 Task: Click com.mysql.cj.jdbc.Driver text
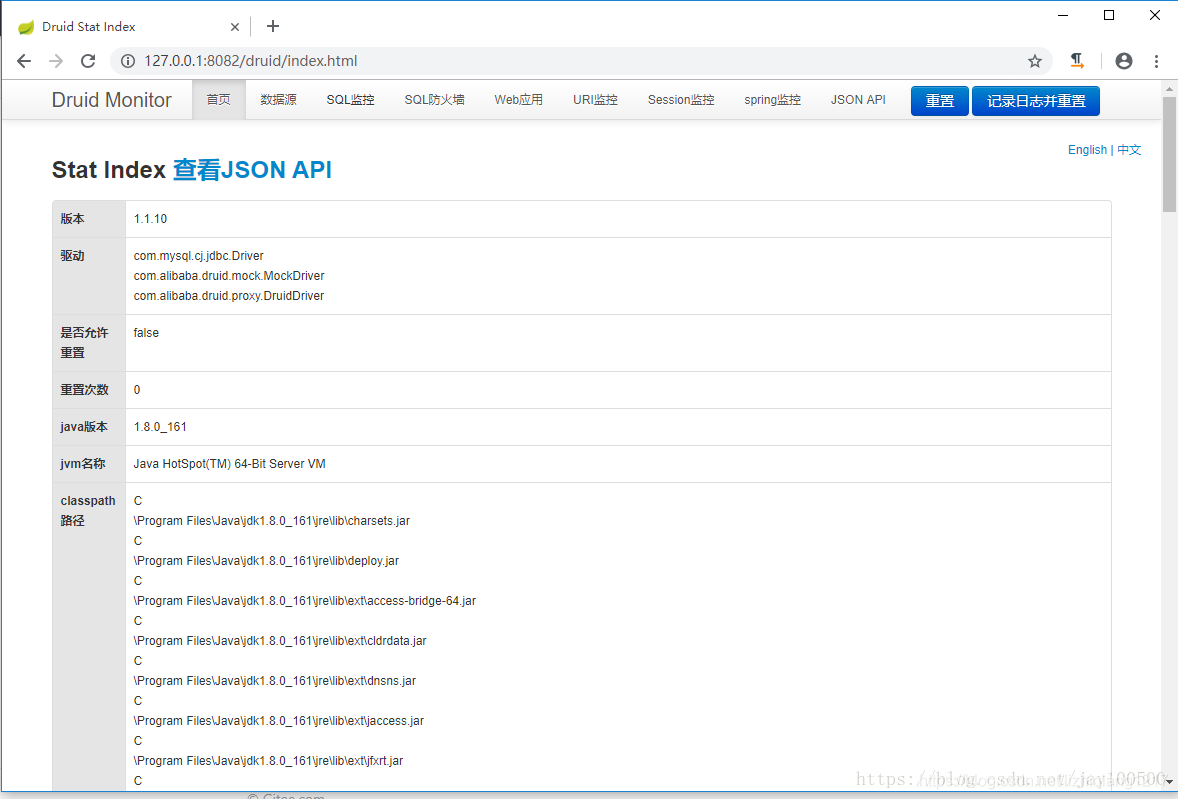coord(198,255)
